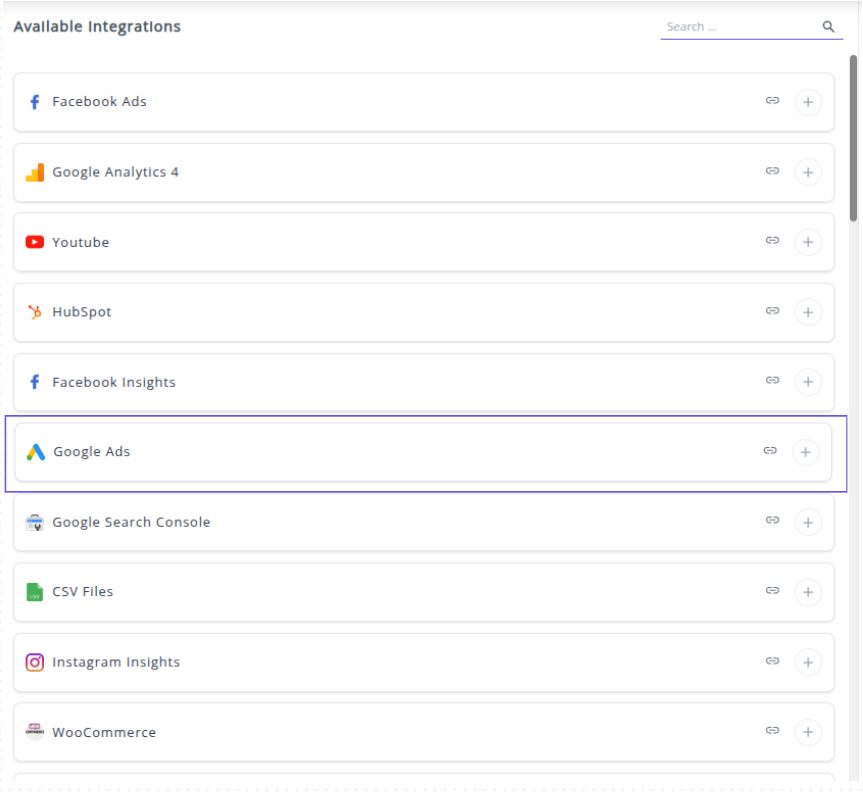Screen dimensions: 863x793
Task: Add the Google Ads integration
Action: (806, 451)
